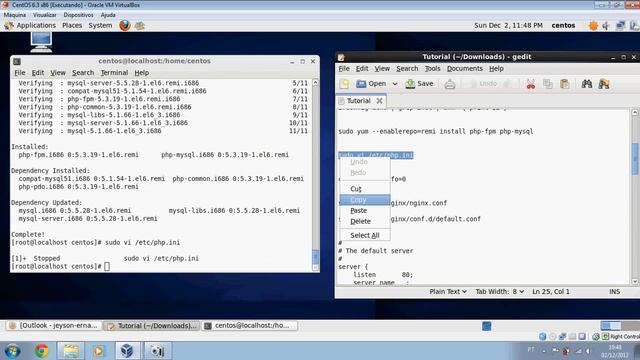Click gedit vertical scrollbar
The height and width of the screenshot is (360, 640).
635,159
